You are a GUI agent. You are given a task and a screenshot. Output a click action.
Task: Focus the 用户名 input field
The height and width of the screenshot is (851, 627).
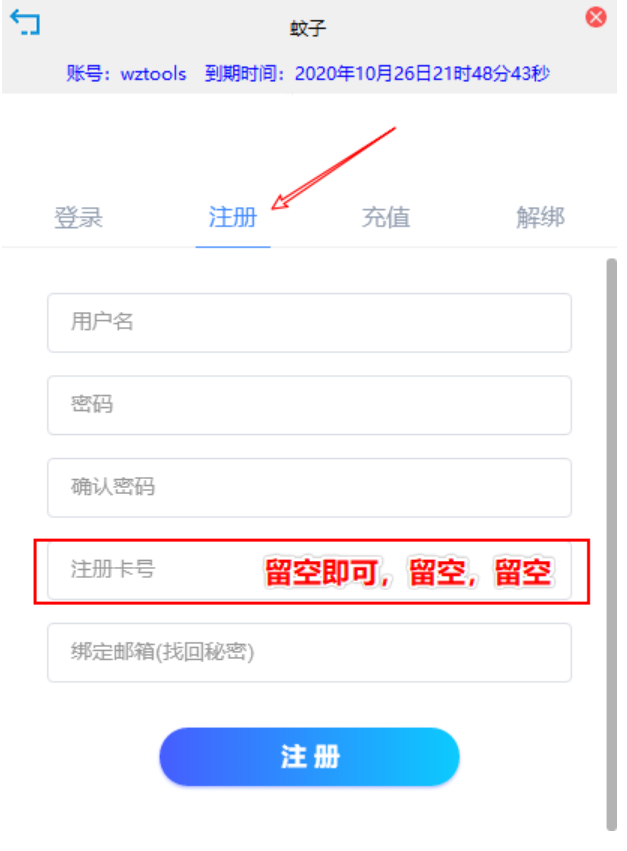[x=309, y=323]
